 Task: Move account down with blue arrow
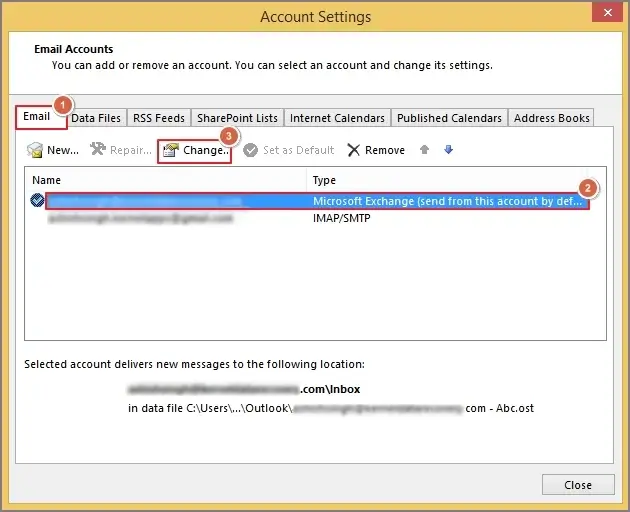(448, 150)
